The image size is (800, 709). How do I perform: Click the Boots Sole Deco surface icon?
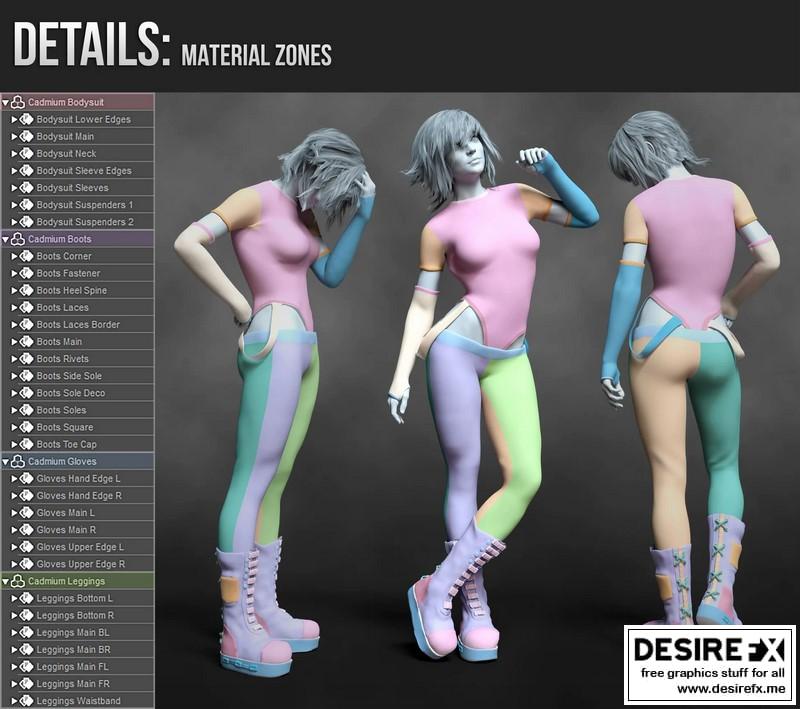click(x=26, y=393)
